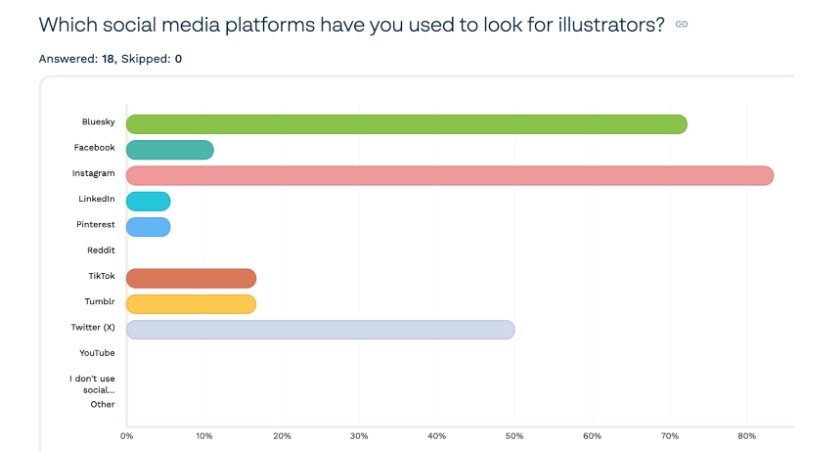The image size is (818, 452).
Task: Select the cyan LinkedIn bar
Action: tap(148, 201)
